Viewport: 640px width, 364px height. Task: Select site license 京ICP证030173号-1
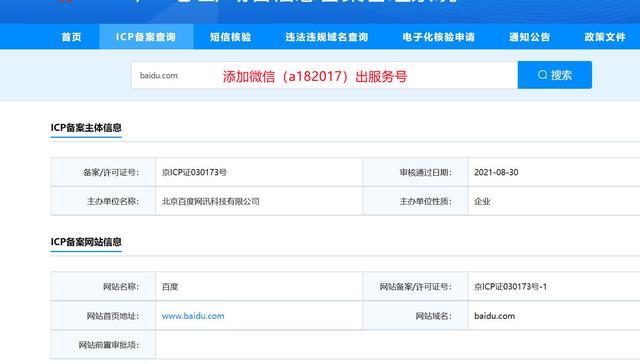click(x=510, y=287)
